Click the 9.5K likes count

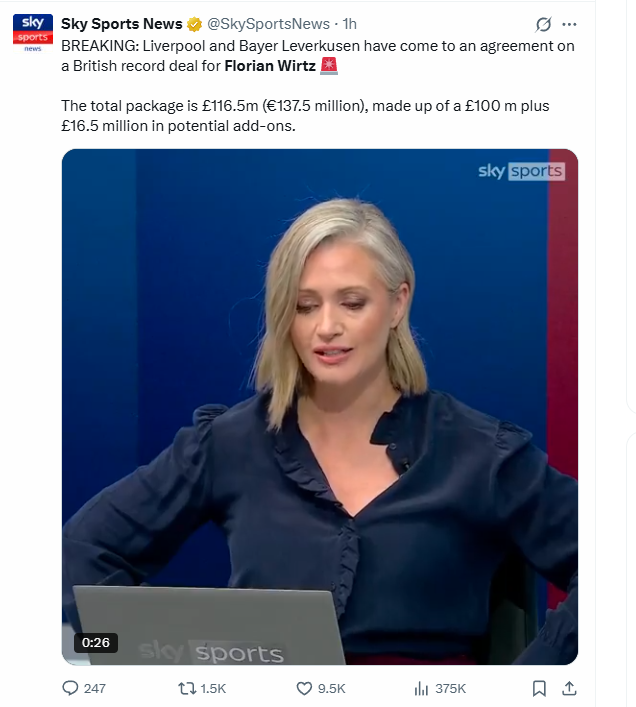[331, 689]
